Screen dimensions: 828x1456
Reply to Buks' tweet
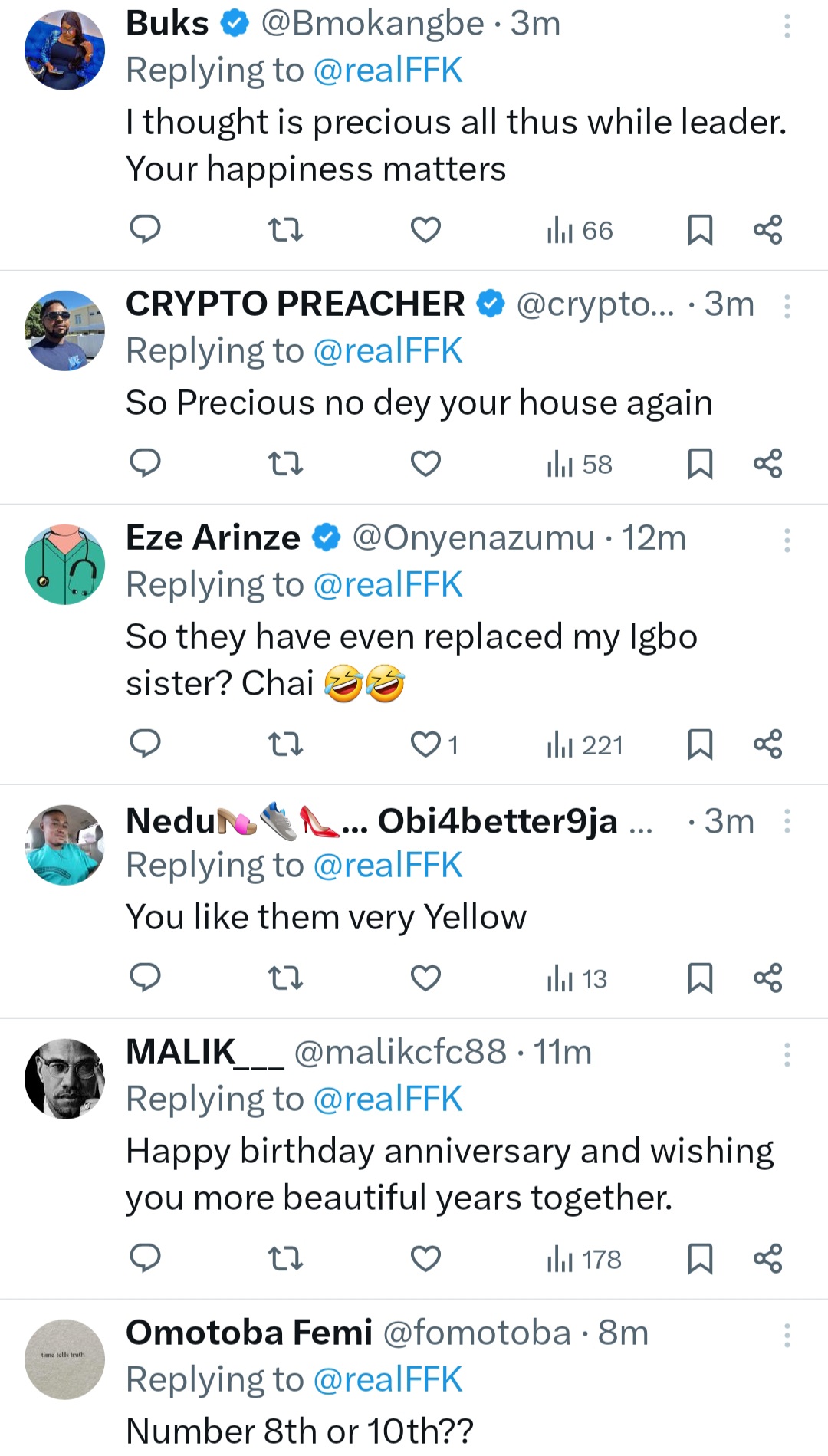tap(145, 229)
